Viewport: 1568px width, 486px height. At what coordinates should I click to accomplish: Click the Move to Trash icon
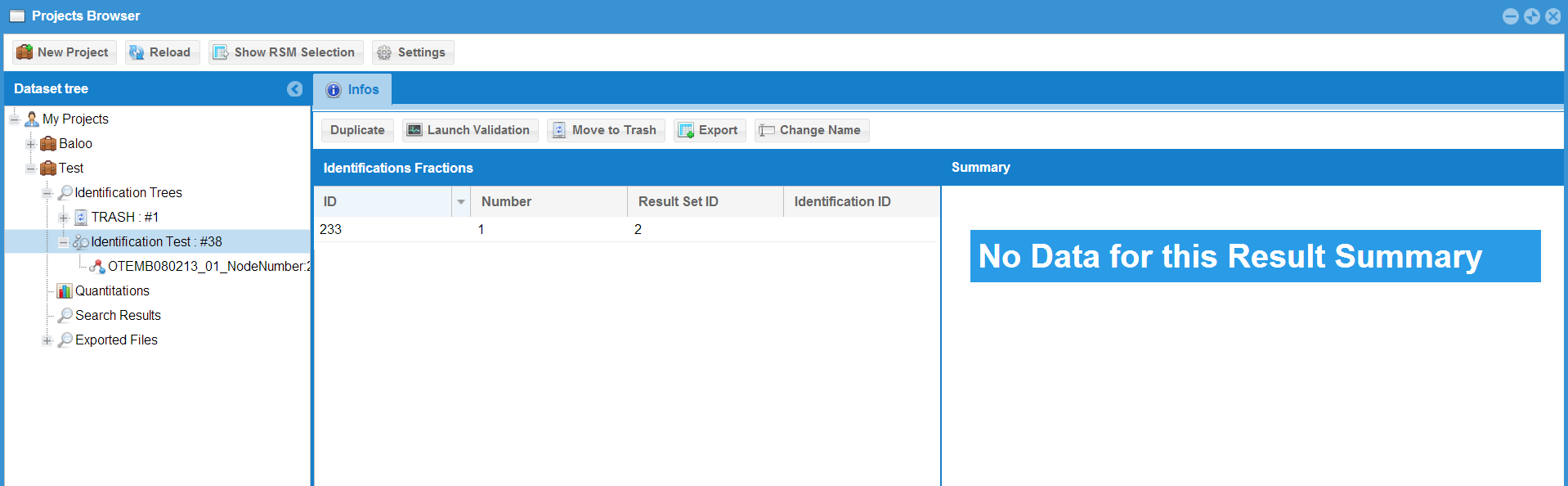pyautogui.click(x=559, y=130)
